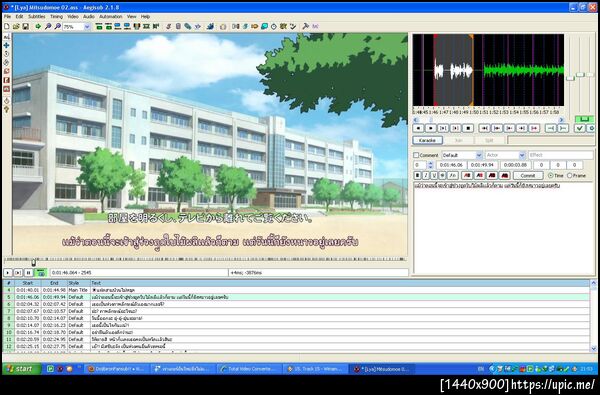Viewport: 600px width, 395px height.
Task: Select the Time radio button
Action: 550,175
